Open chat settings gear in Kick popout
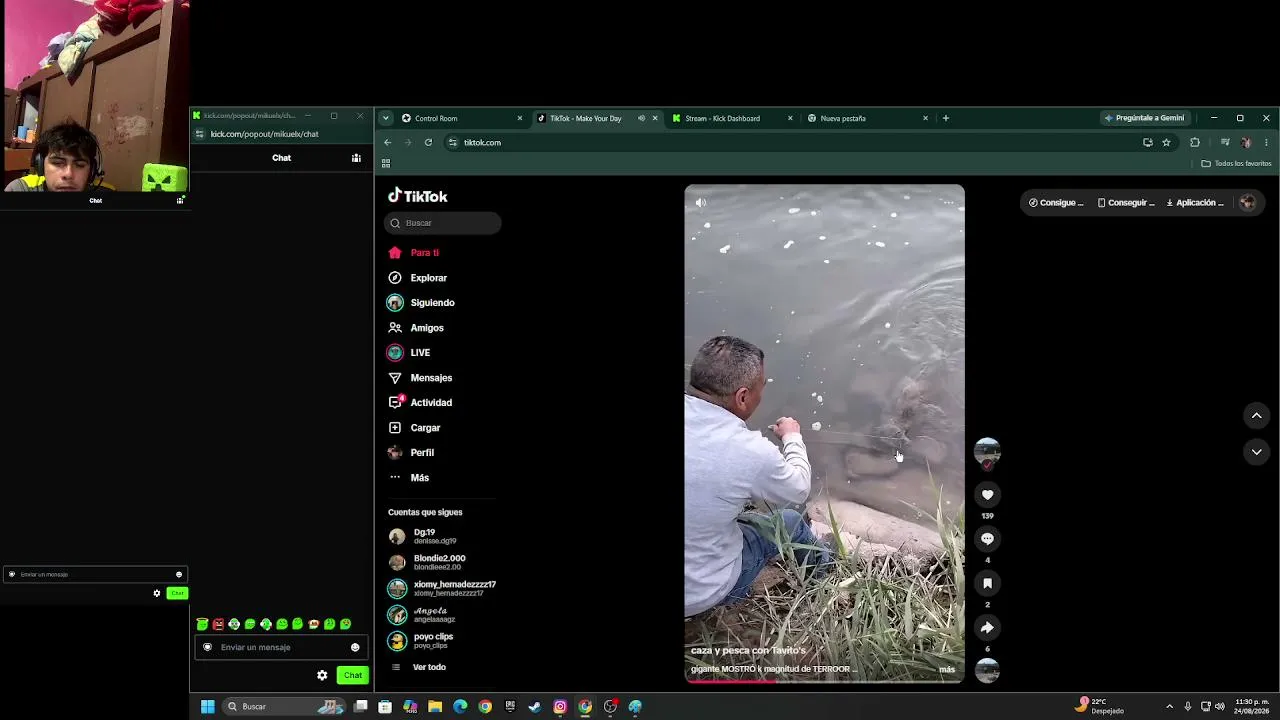Viewport: 1280px width, 720px height. tap(322, 675)
